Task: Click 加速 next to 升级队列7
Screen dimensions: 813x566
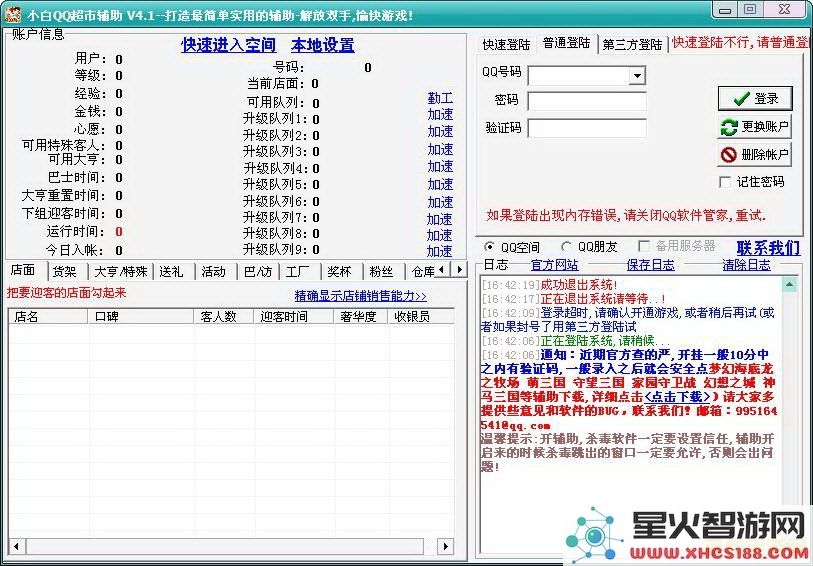Action: click(440, 219)
